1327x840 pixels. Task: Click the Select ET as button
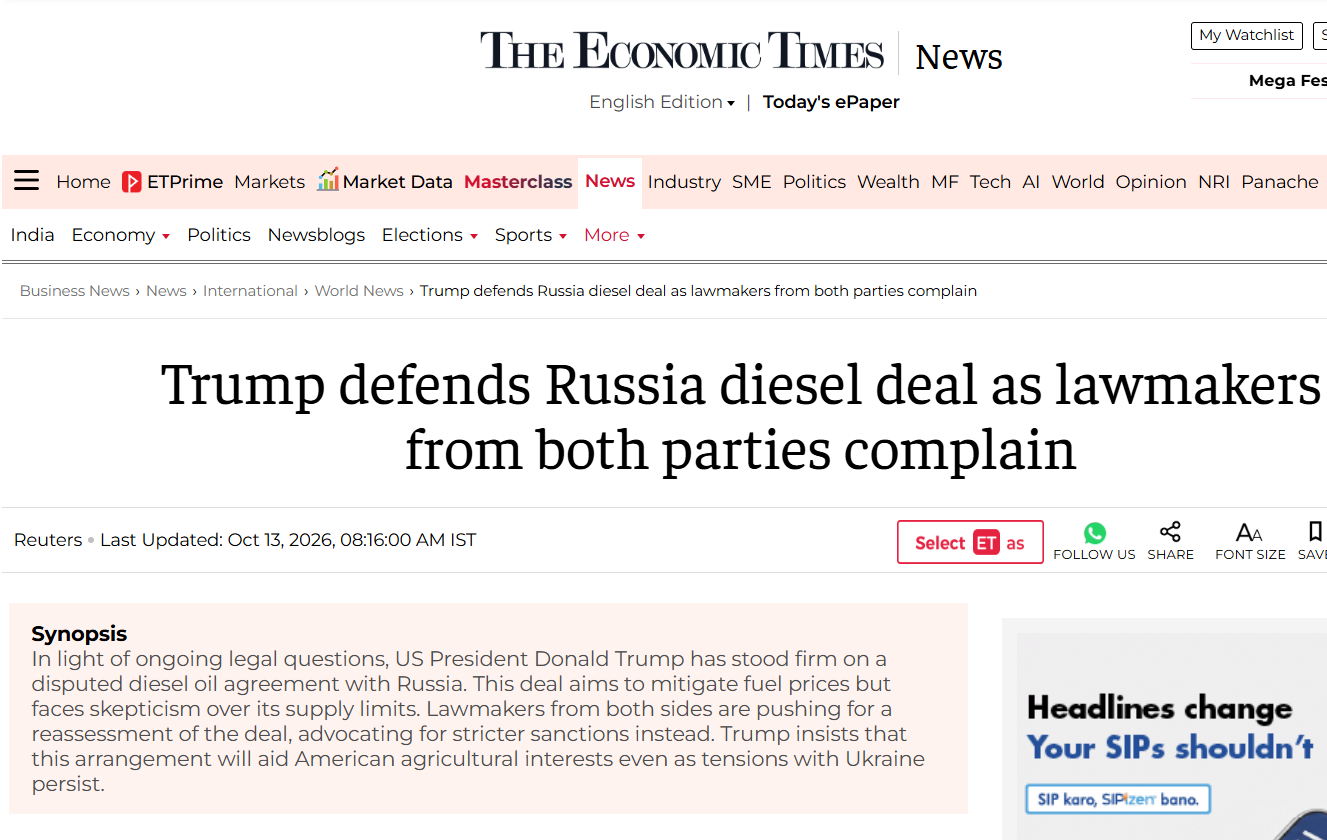[970, 542]
